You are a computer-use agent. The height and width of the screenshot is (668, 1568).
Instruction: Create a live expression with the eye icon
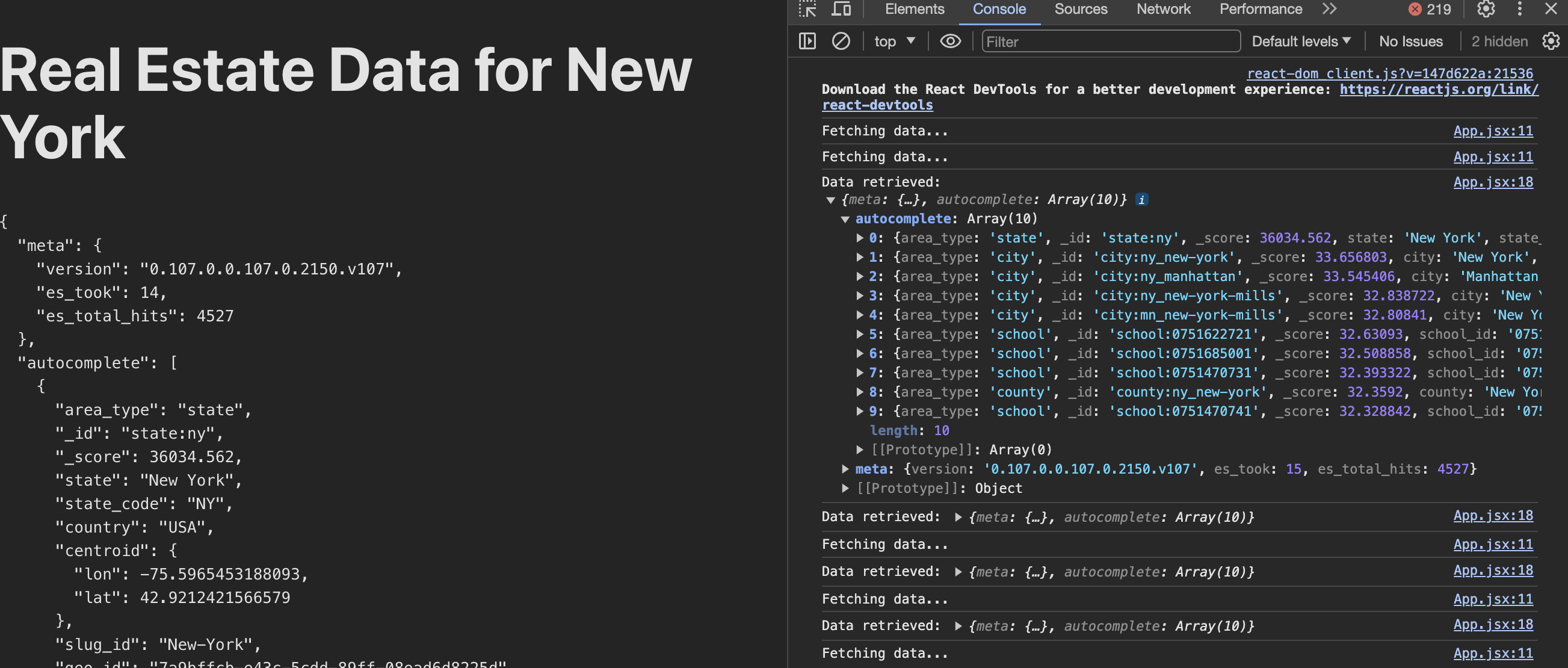point(950,42)
